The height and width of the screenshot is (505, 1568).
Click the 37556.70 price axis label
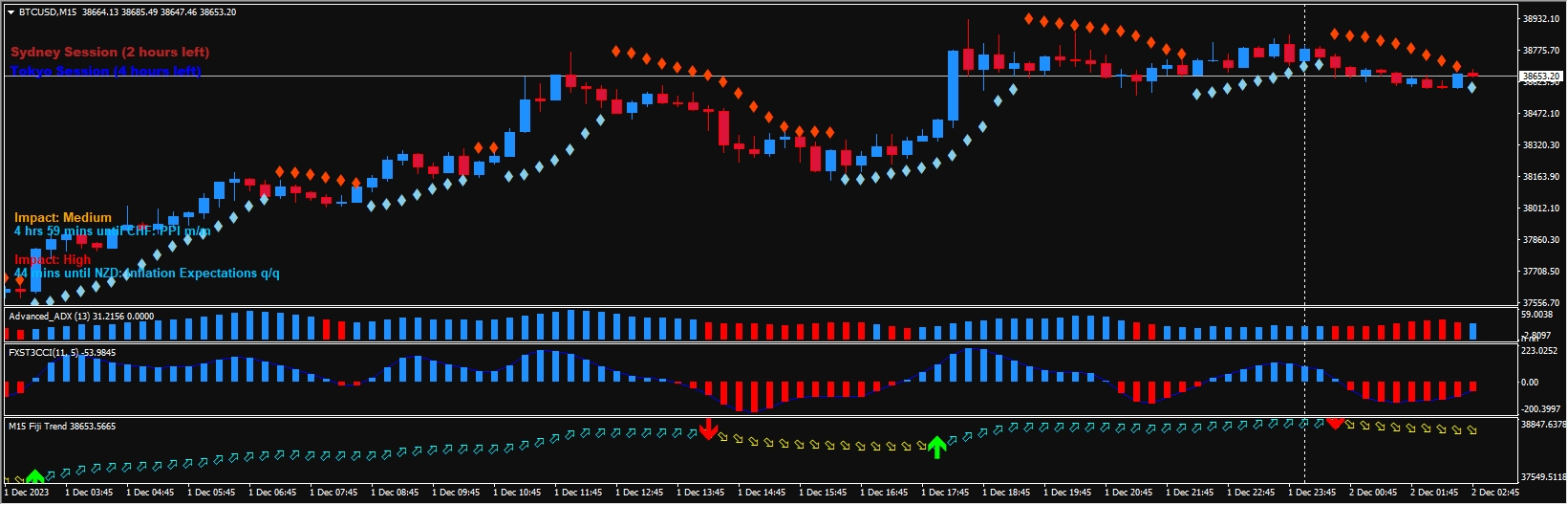coord(1541,302)
